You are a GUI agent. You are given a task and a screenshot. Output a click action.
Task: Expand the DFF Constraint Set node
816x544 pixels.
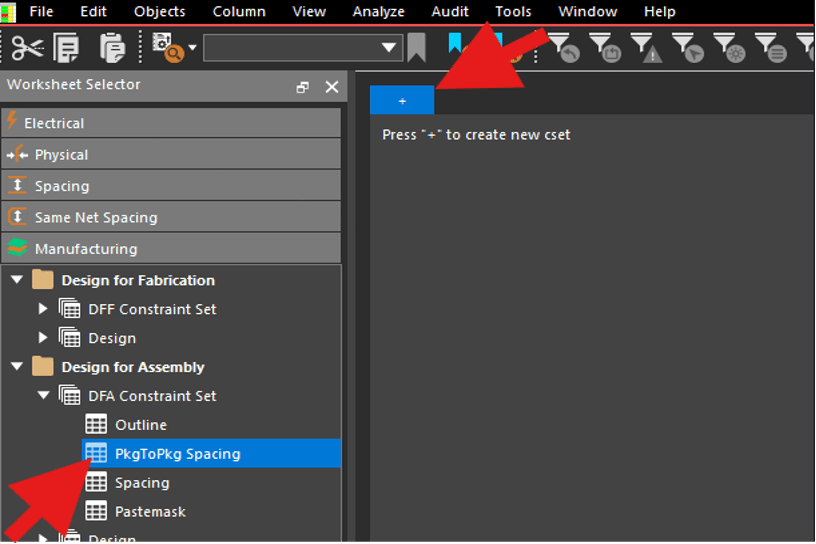(43, 309)
